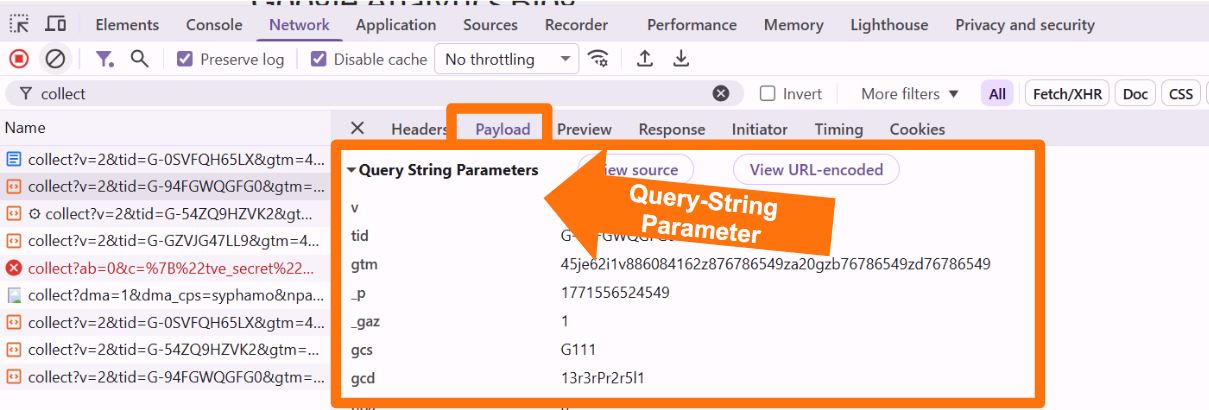Select first request G-0SVFQH65LX document row

165,159
